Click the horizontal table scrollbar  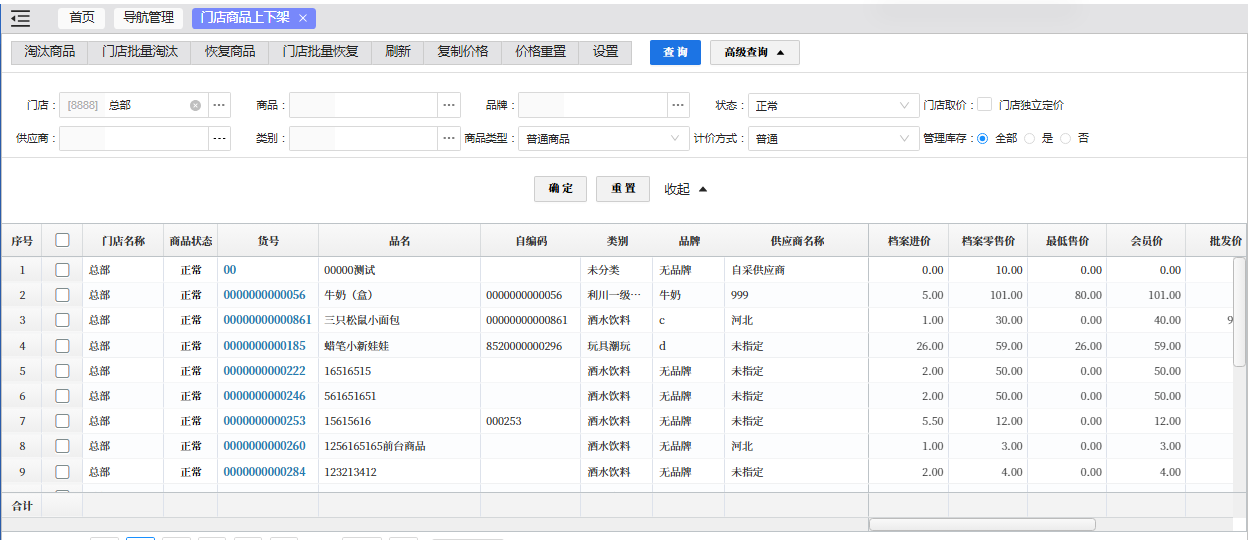pos(982,524)
